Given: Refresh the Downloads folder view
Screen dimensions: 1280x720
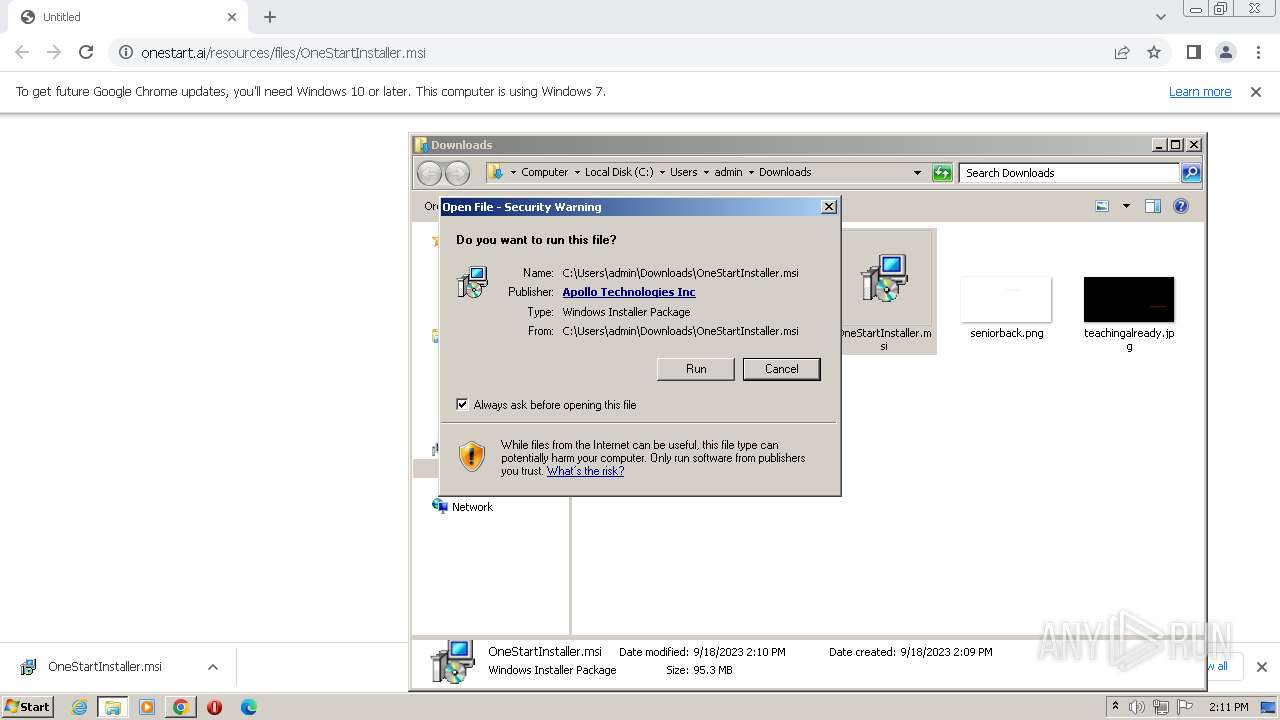Looking at the screenshot, I should pyautogui.click(x=942, y=173).
